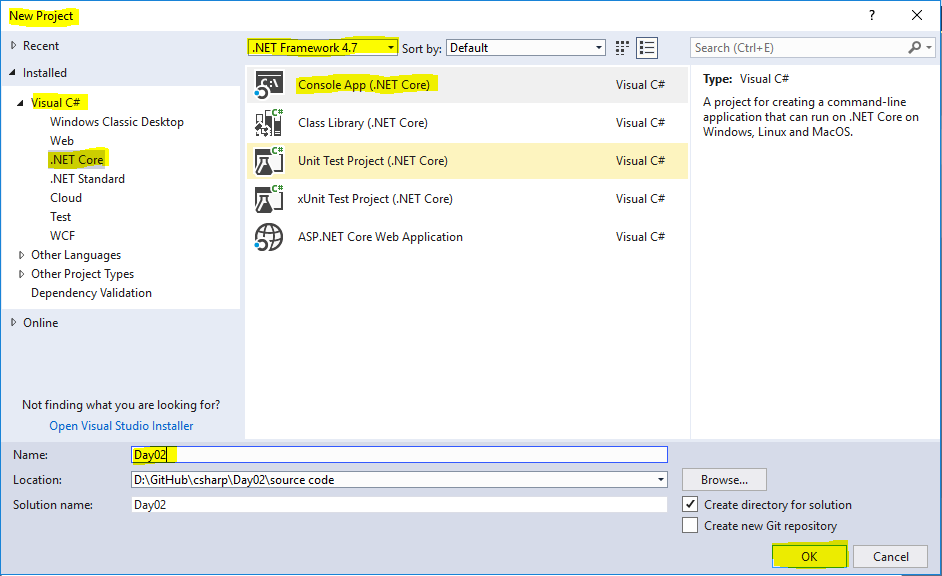Select the Cloud category

coord(65,198)
